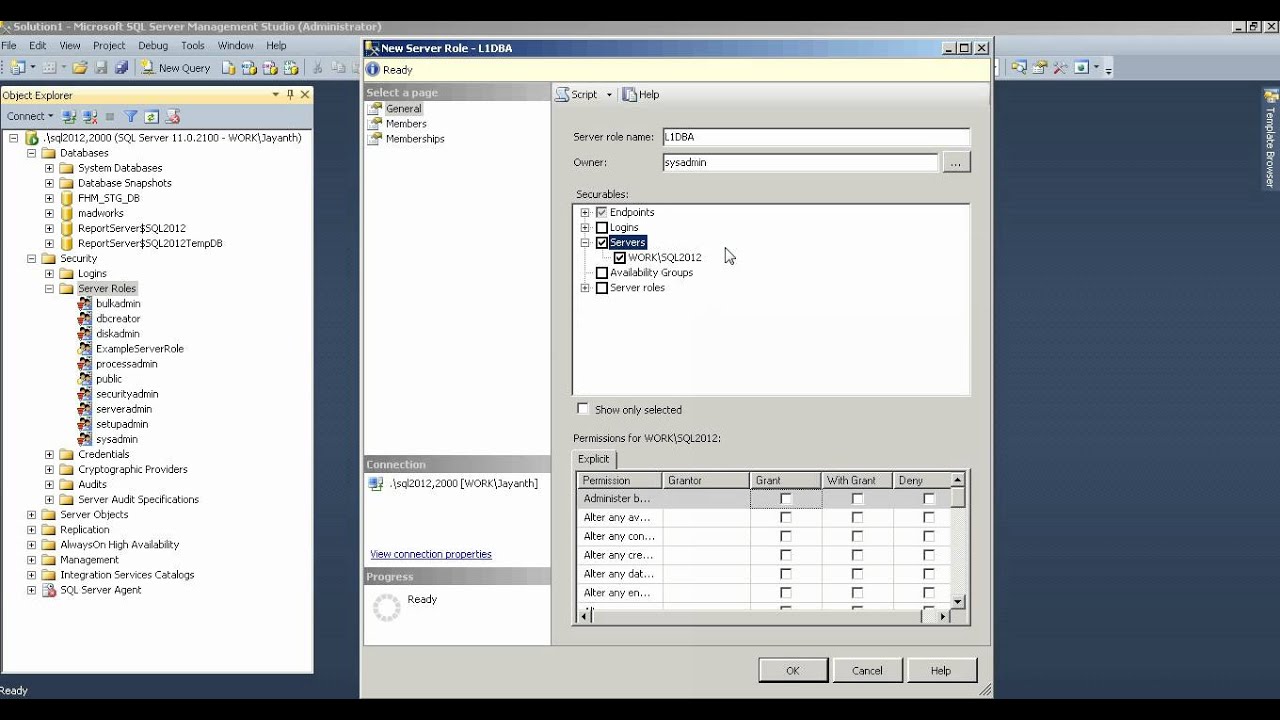Expand the Logins securable node
The height and width of the screenshot is (720, 1280).
pos(585,227)
